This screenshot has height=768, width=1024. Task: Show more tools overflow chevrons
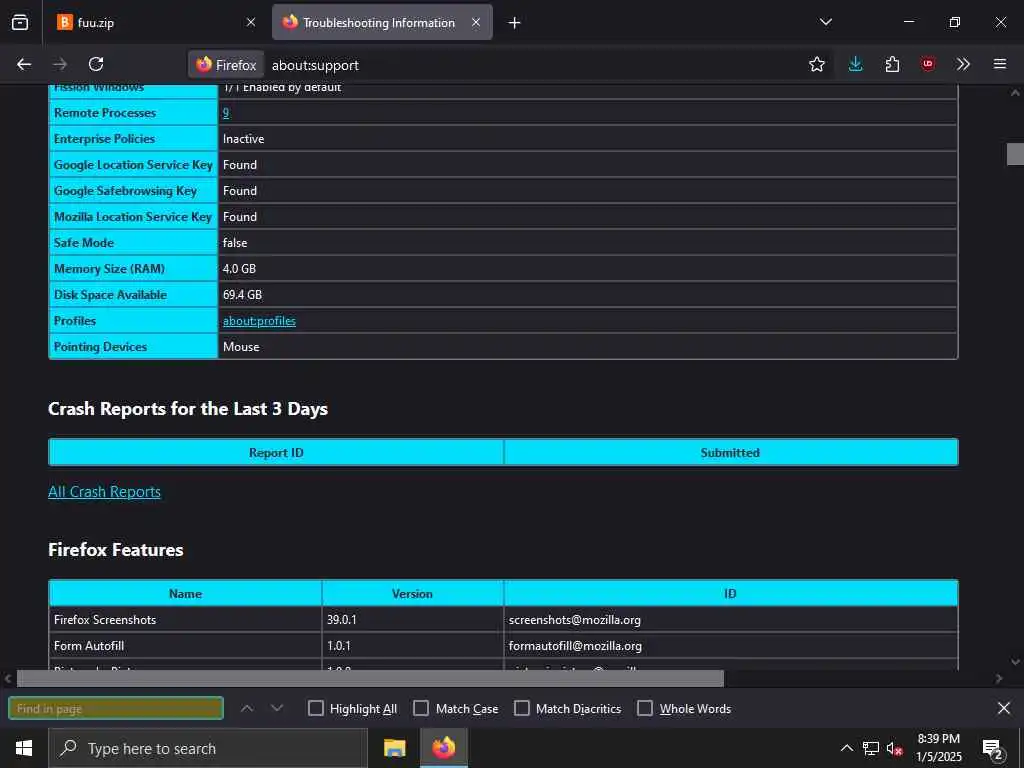963,64
